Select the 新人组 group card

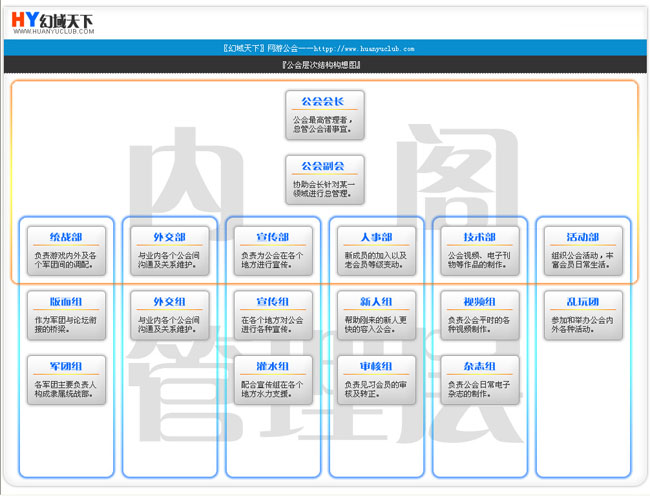(376, 316)
